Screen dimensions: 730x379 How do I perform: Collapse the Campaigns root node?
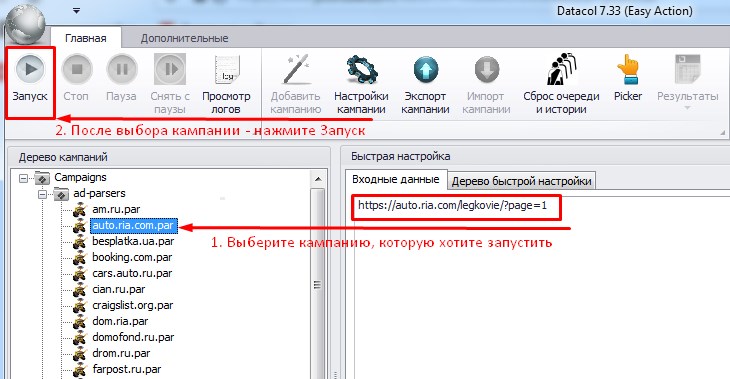(23, 178)
